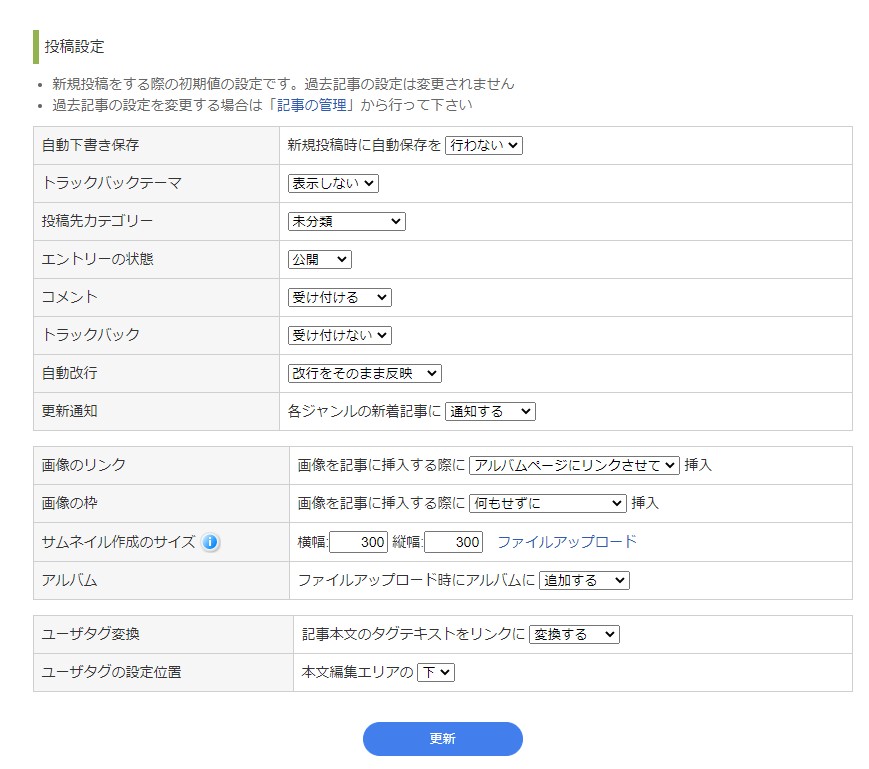This screenshot has width=869, height=769.
Task: Open the 自動下書き保存 dropdown
Action: pos(483,145)
